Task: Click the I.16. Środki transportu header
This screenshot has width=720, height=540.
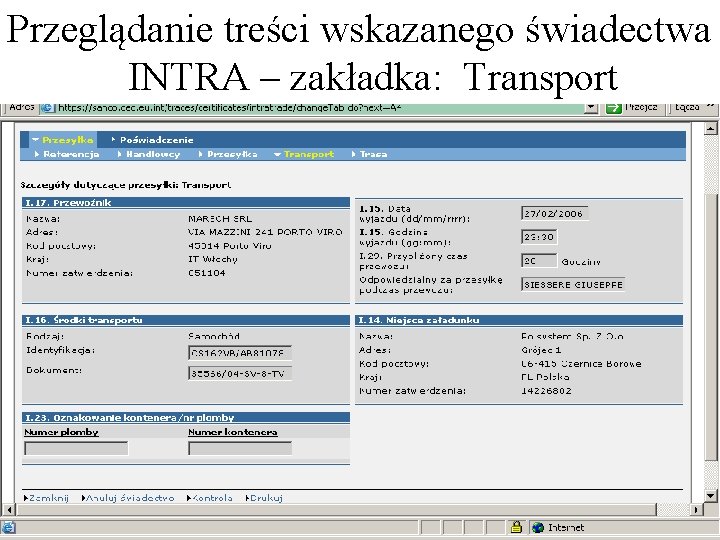Action: pos(186,320)
